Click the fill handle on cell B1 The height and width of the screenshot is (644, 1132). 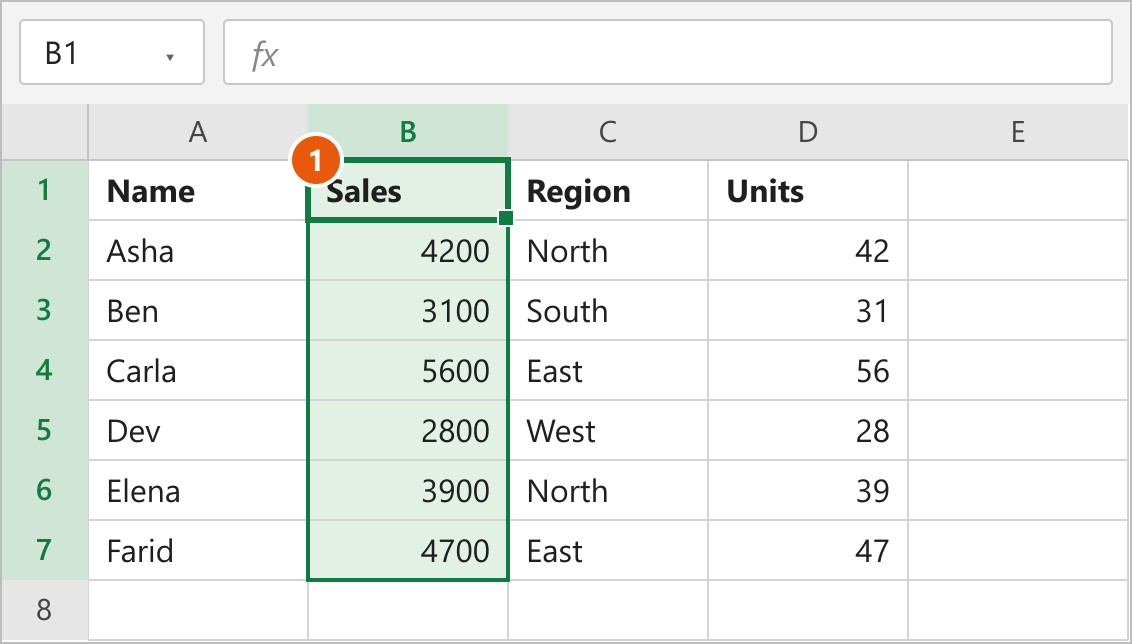(505, 218)
